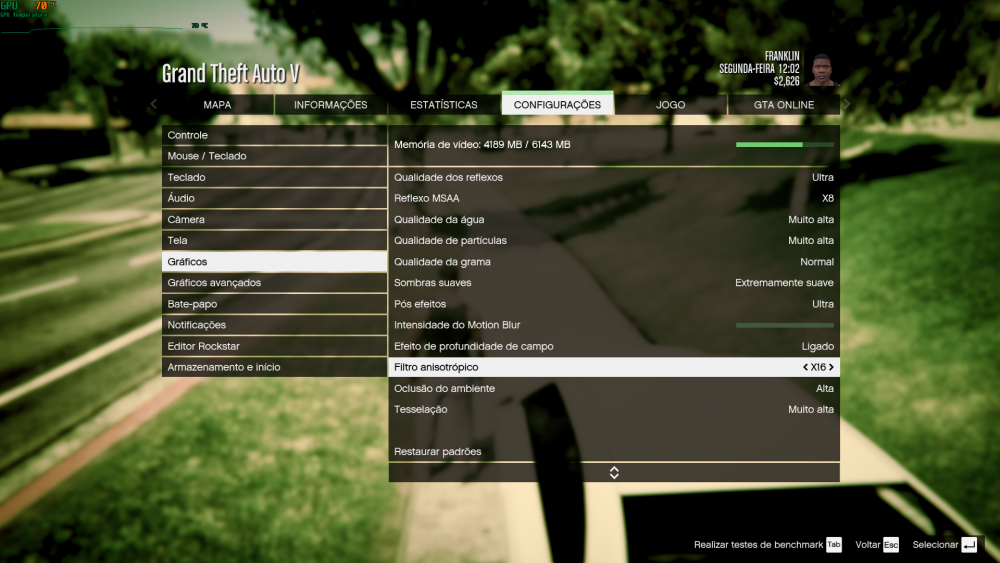
Task: Open Gráficos avançados settings
Action: click(x=274, y=282)
